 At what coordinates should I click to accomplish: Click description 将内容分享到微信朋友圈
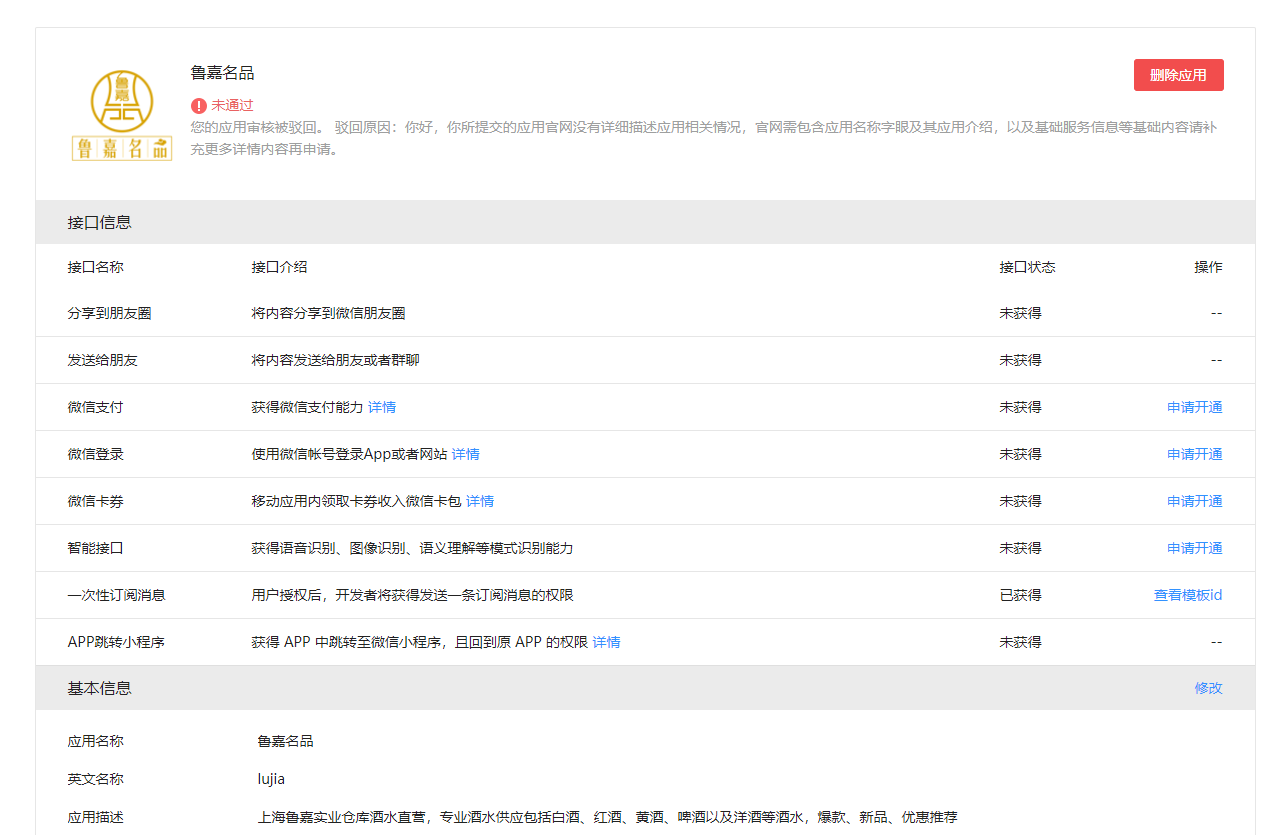(x=328, y=313)
